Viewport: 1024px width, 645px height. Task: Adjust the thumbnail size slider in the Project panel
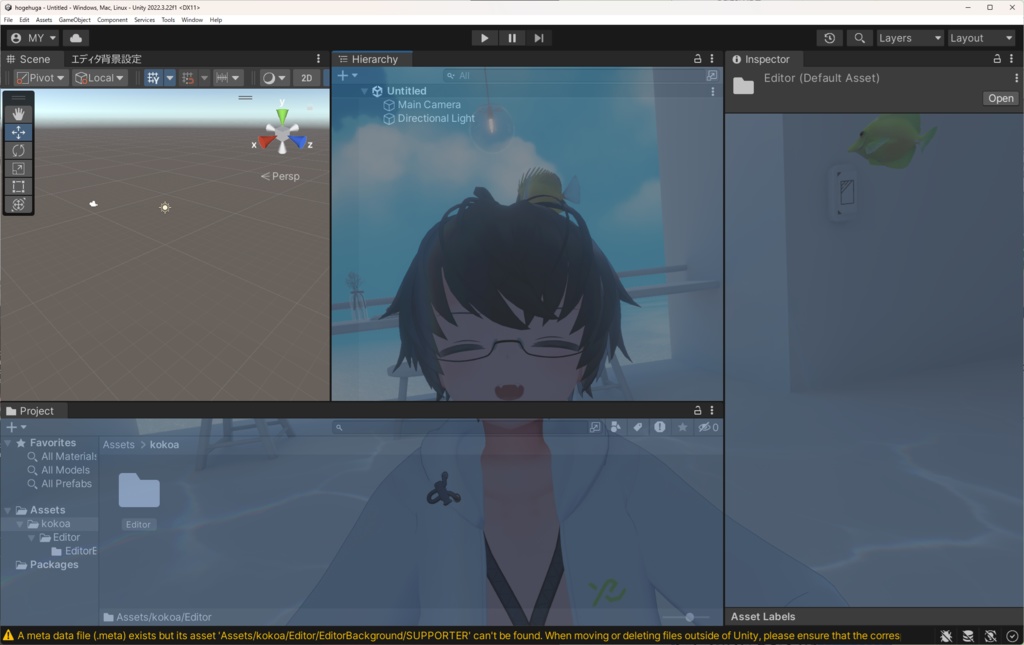point(689,617)
